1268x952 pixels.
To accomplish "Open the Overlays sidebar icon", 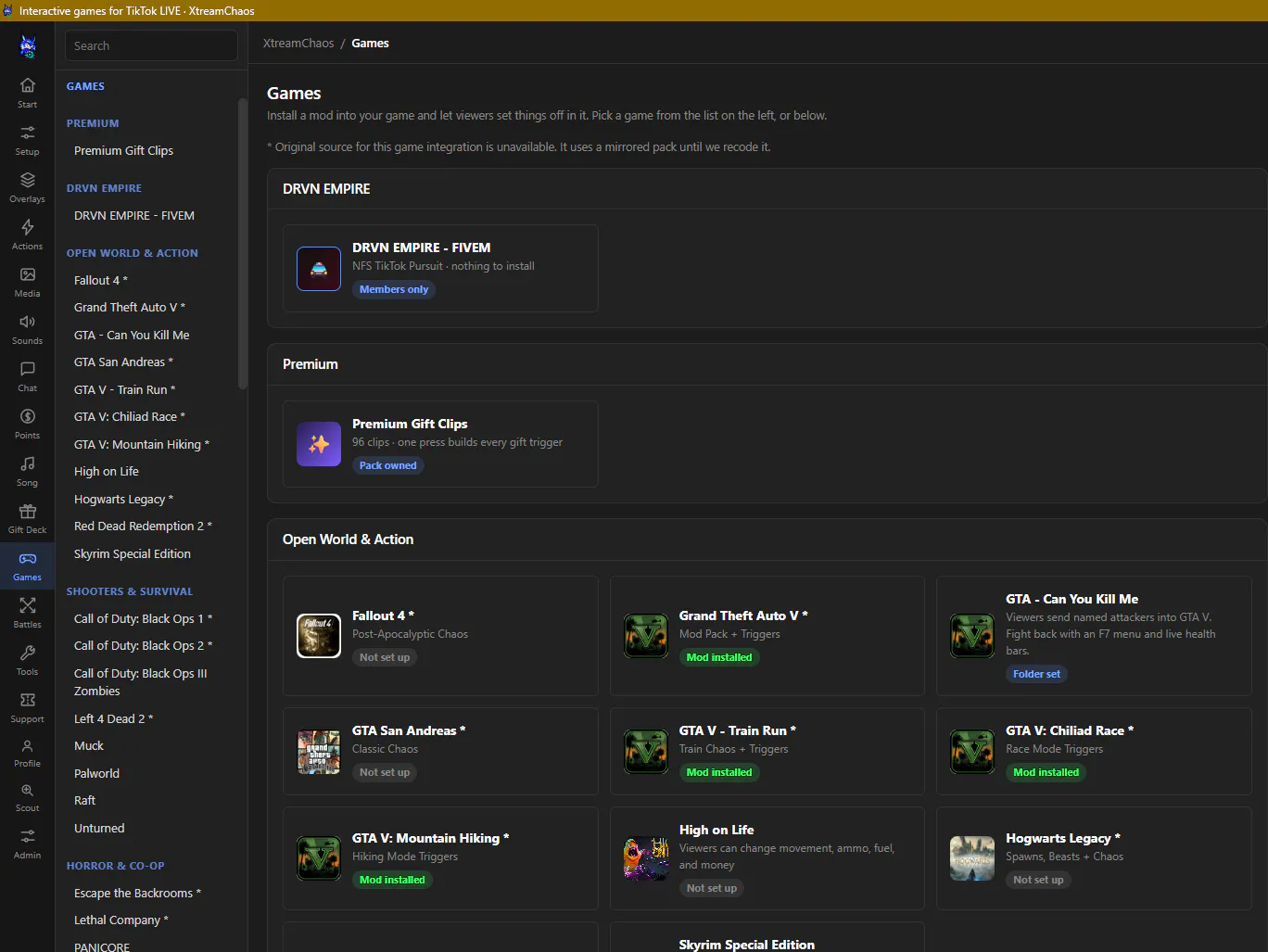I will click(x=28, y=180).
